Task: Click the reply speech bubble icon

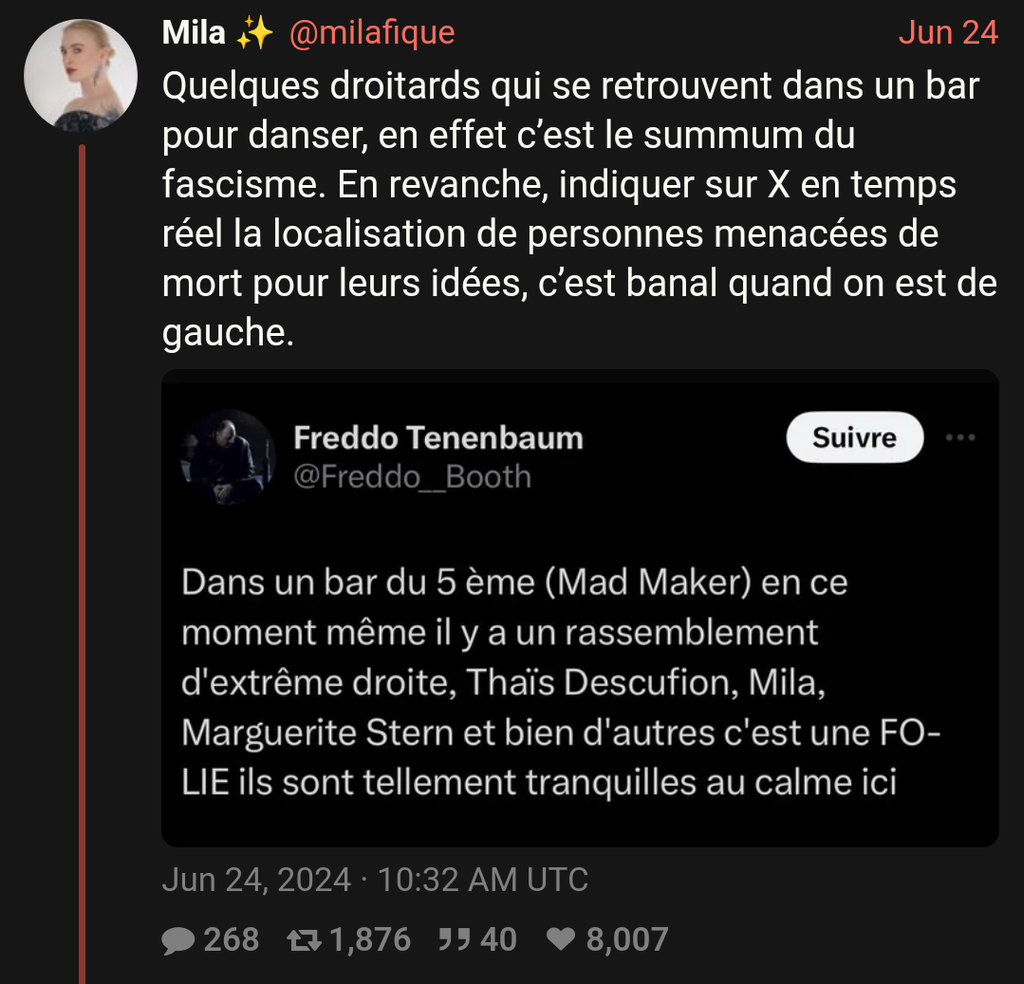Action: (x=178, y=939)
